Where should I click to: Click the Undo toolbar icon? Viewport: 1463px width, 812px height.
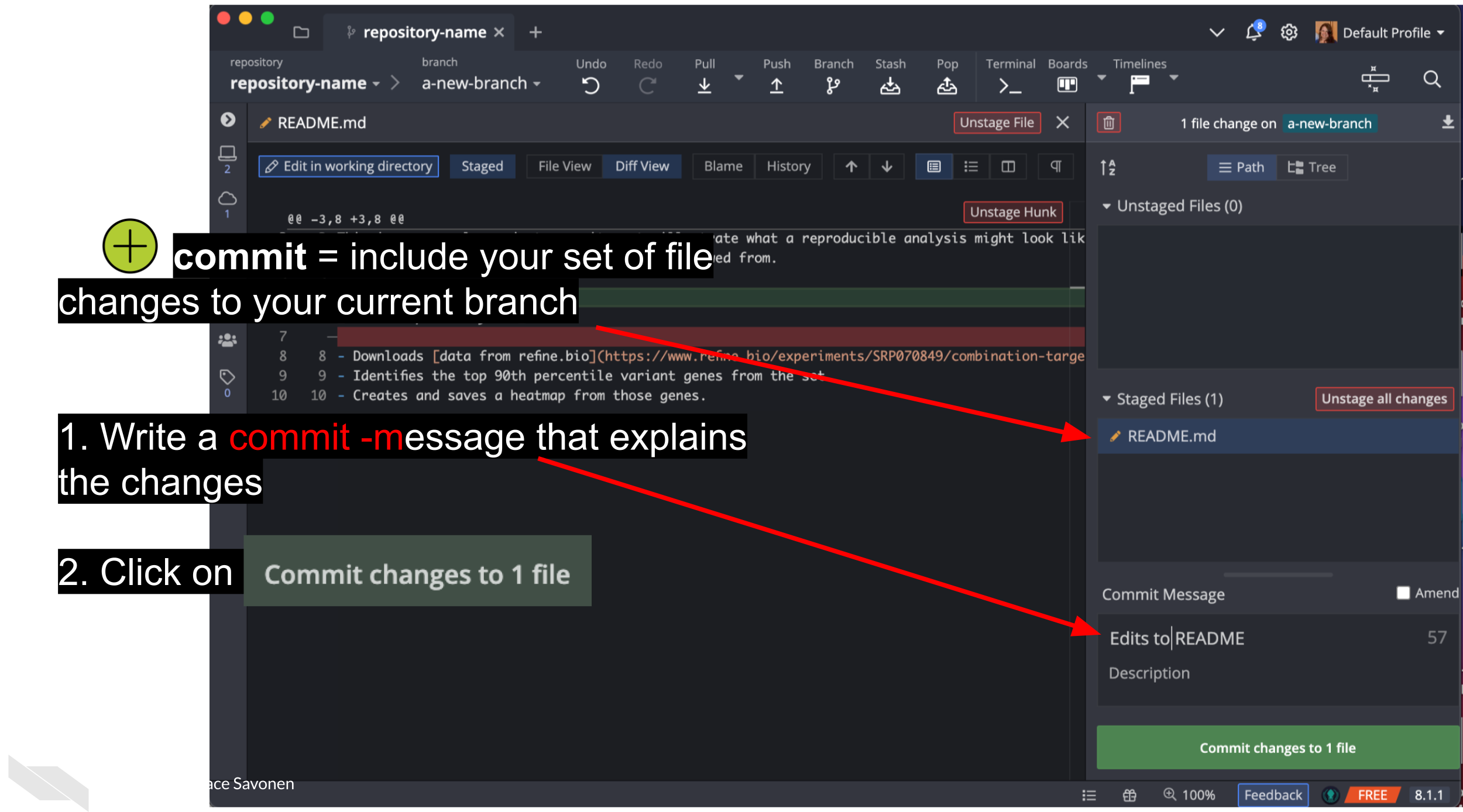590,86
